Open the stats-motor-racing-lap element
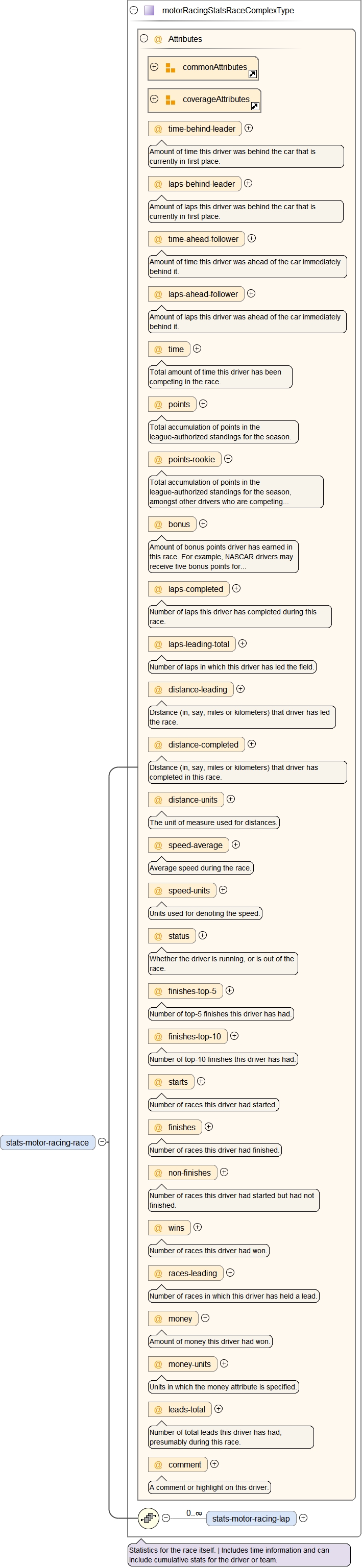The height and width of the screenshot is (1568, 362). (251, 1519)
